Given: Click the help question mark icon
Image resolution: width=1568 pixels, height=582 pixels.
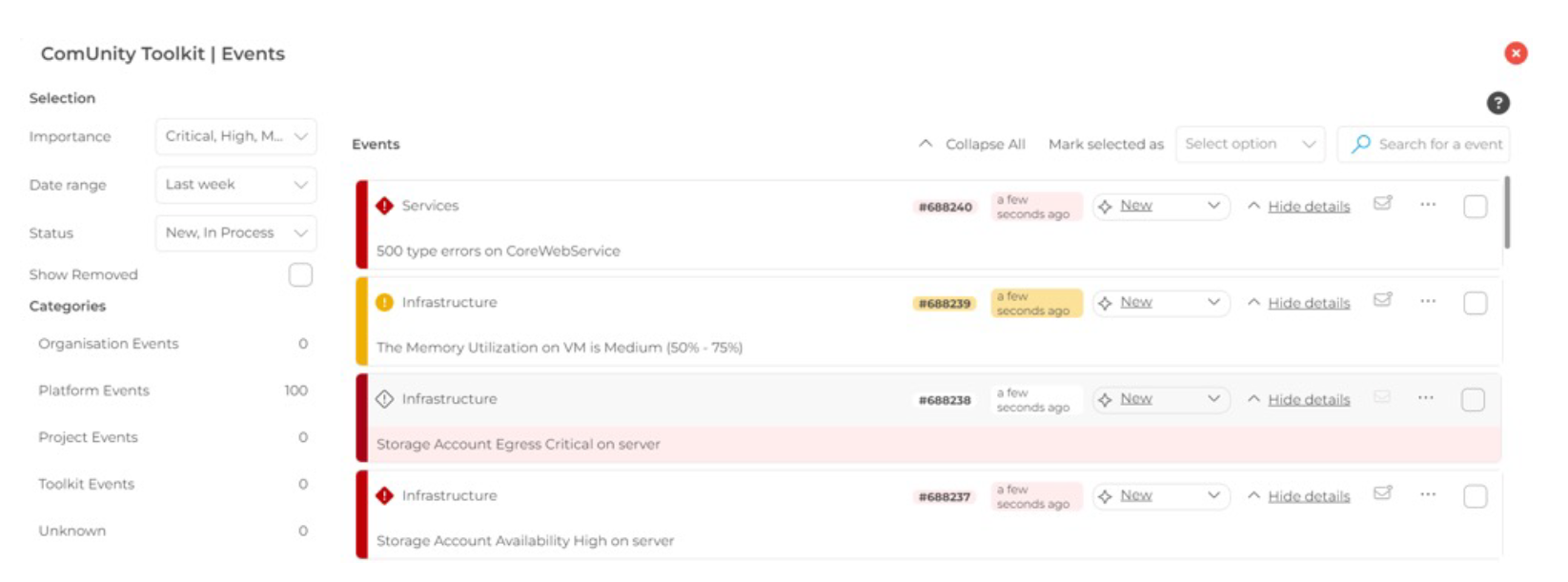Looking at the screenshot, I should pyautogui.click(x=1497, y=103).
